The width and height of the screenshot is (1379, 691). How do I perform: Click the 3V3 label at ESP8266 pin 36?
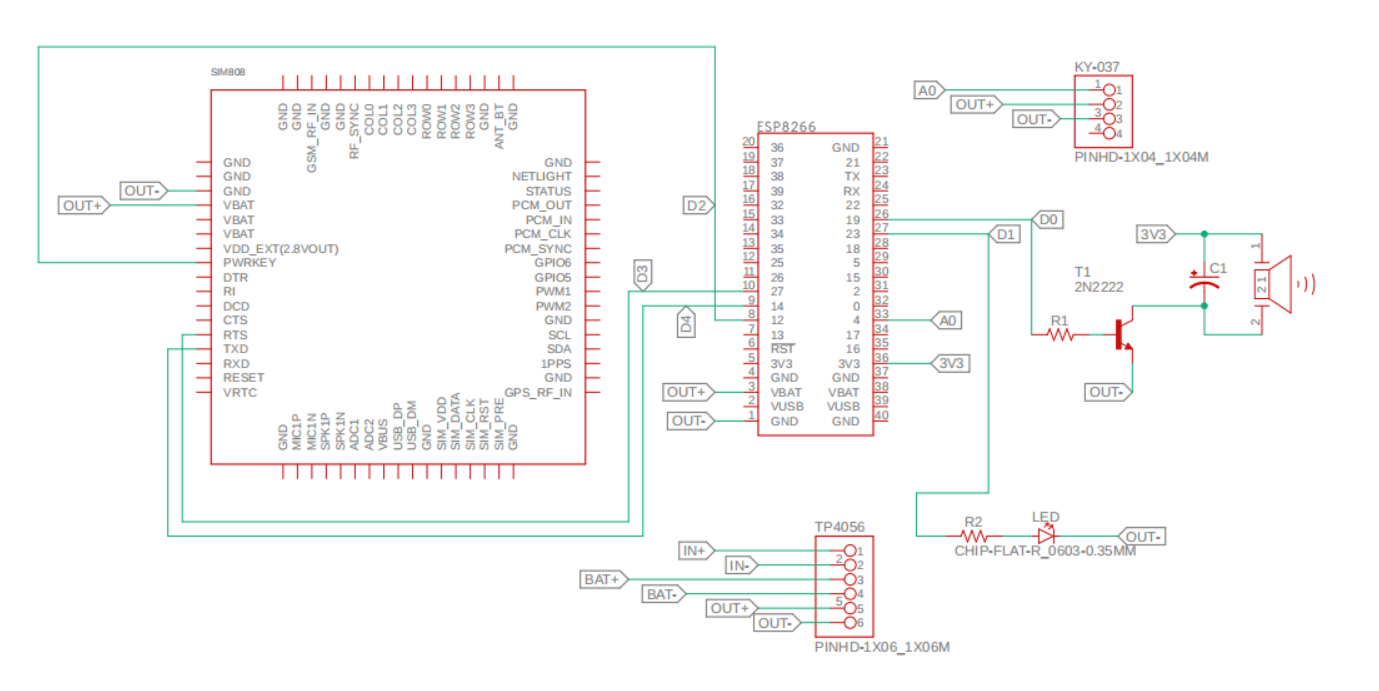tap(950, 363)
